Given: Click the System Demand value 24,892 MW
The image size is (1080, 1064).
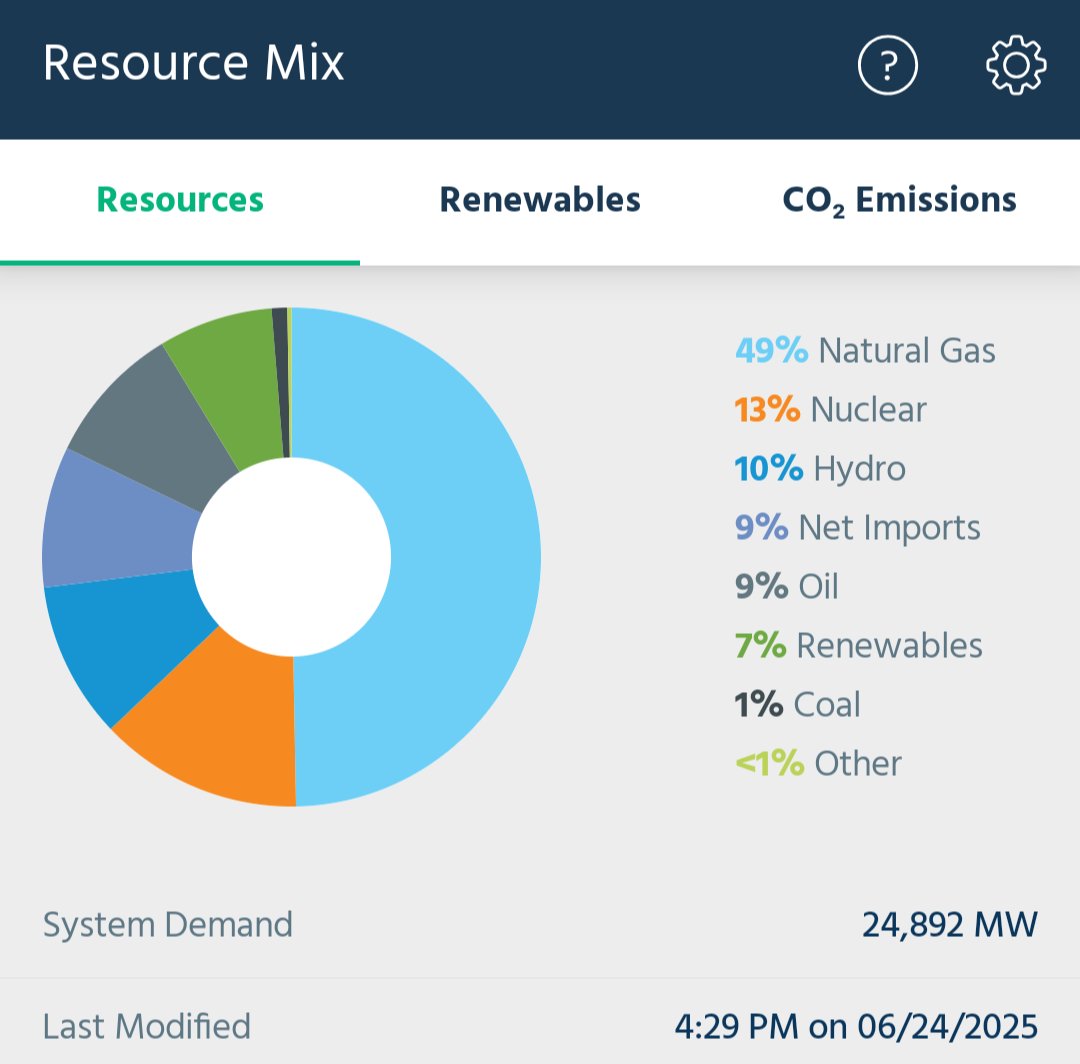Looking at the screenshot, I should [x=951, y=924].
